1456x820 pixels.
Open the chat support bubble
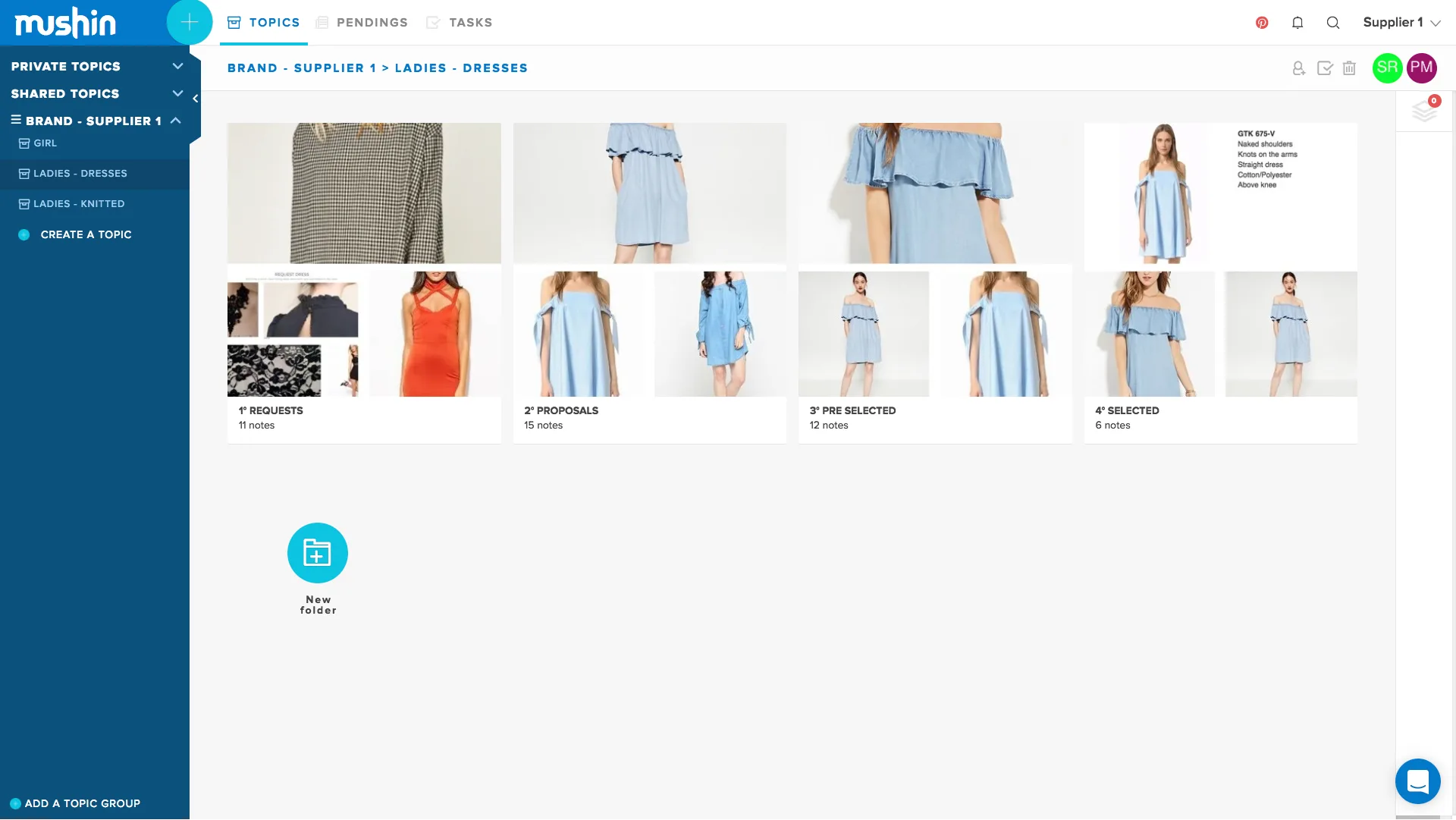point(1417,781)
